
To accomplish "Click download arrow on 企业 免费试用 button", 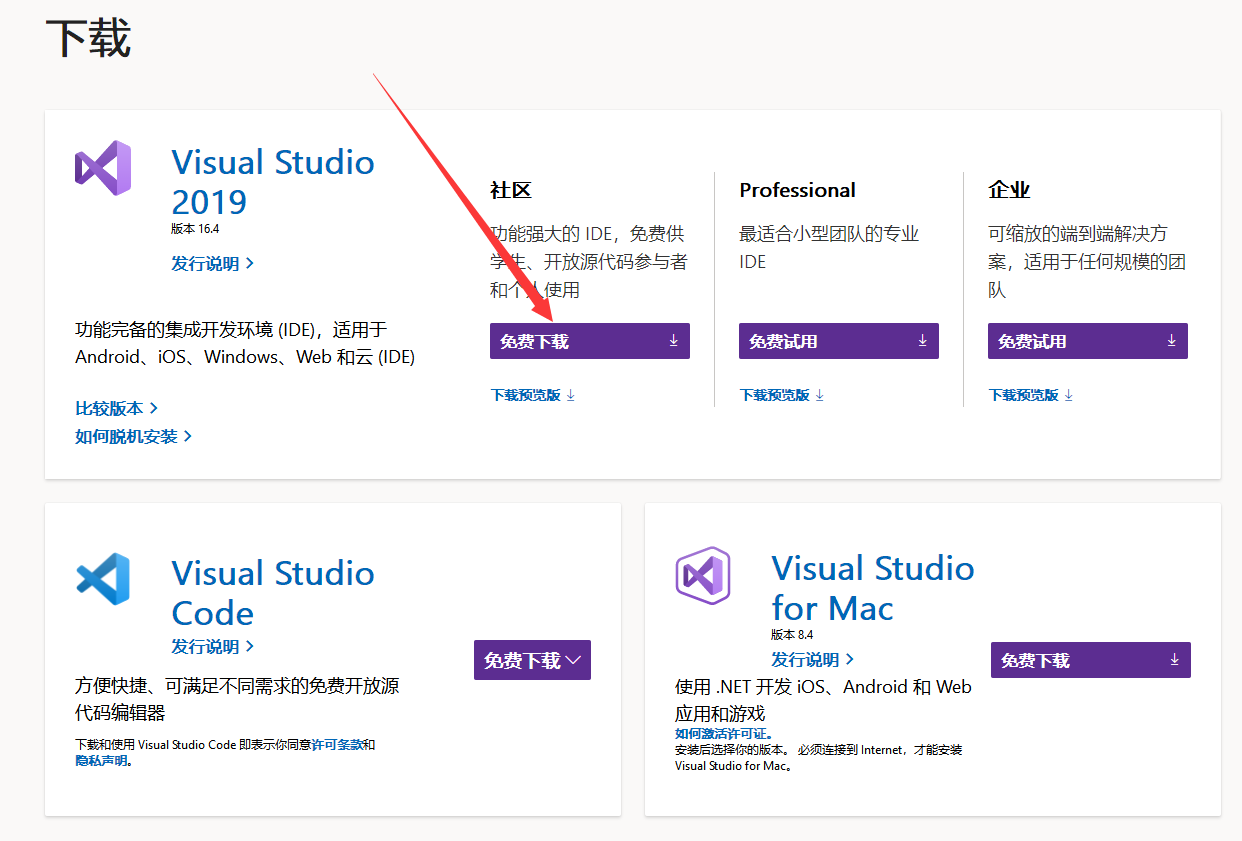I will click(1171, 341).
